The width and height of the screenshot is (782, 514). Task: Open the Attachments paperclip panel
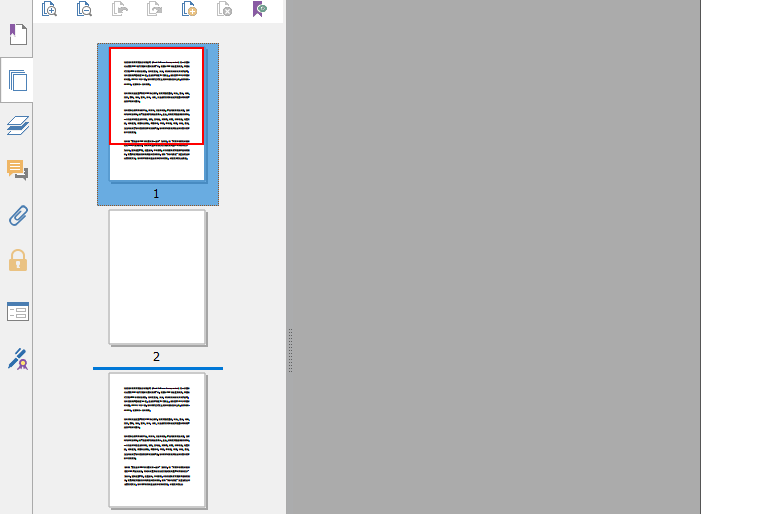click(17, 215)
